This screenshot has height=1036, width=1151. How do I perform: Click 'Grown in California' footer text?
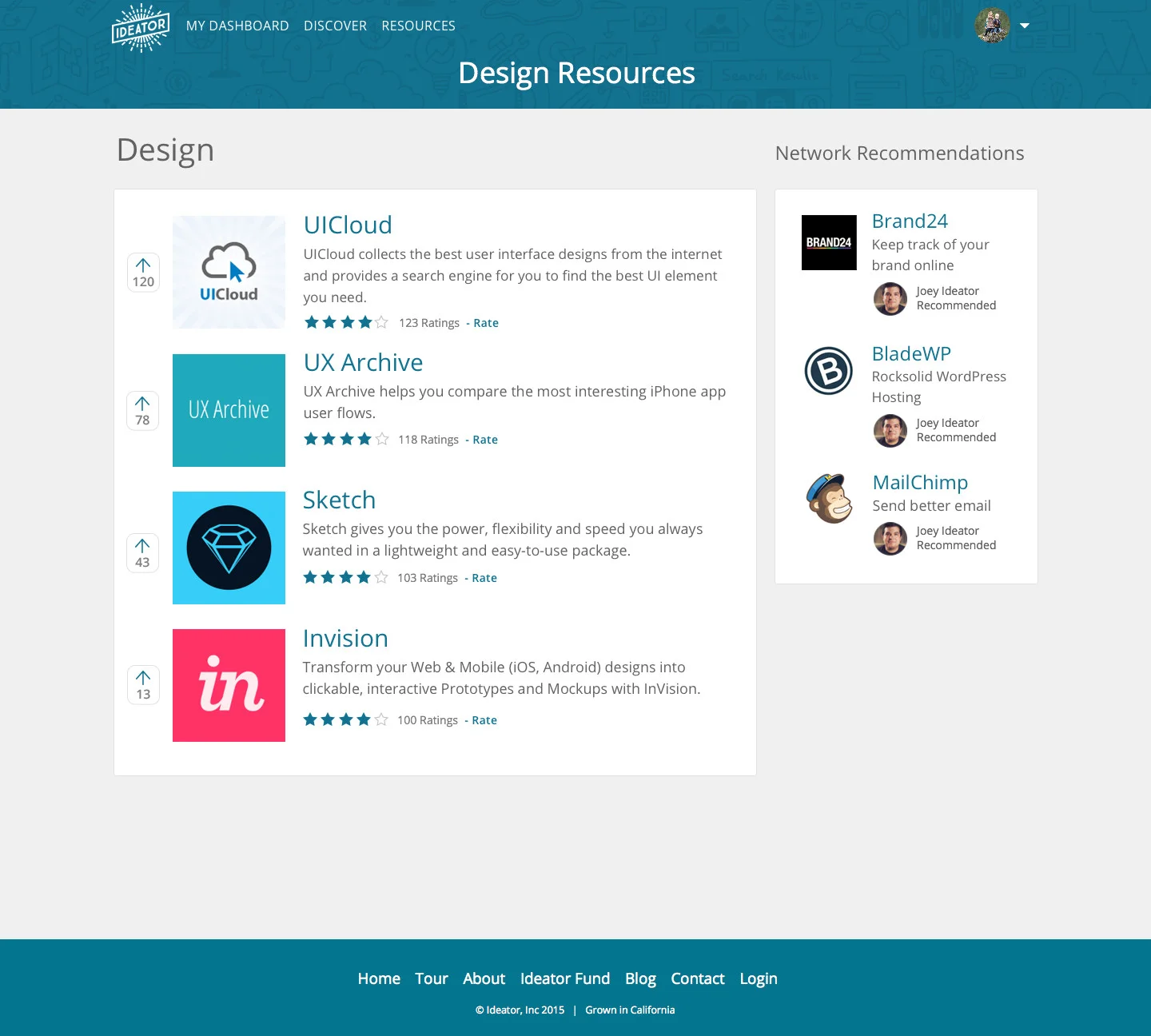coord(630,1010)
